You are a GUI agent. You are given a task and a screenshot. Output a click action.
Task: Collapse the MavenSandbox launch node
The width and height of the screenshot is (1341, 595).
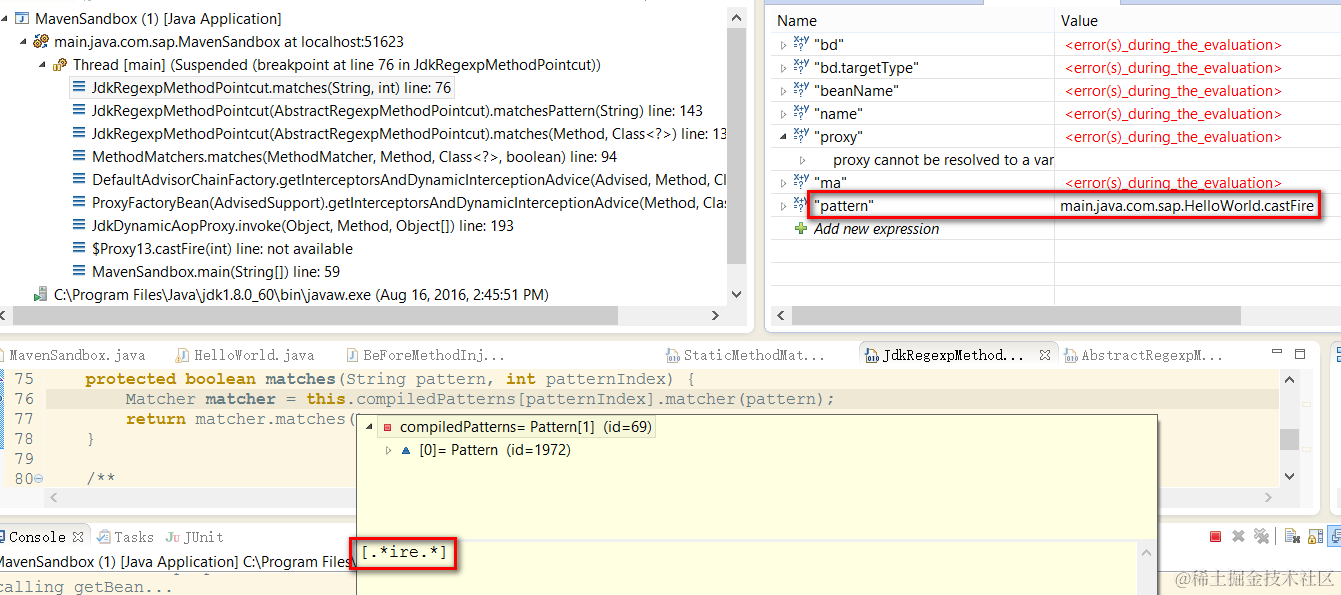[6, 19]
